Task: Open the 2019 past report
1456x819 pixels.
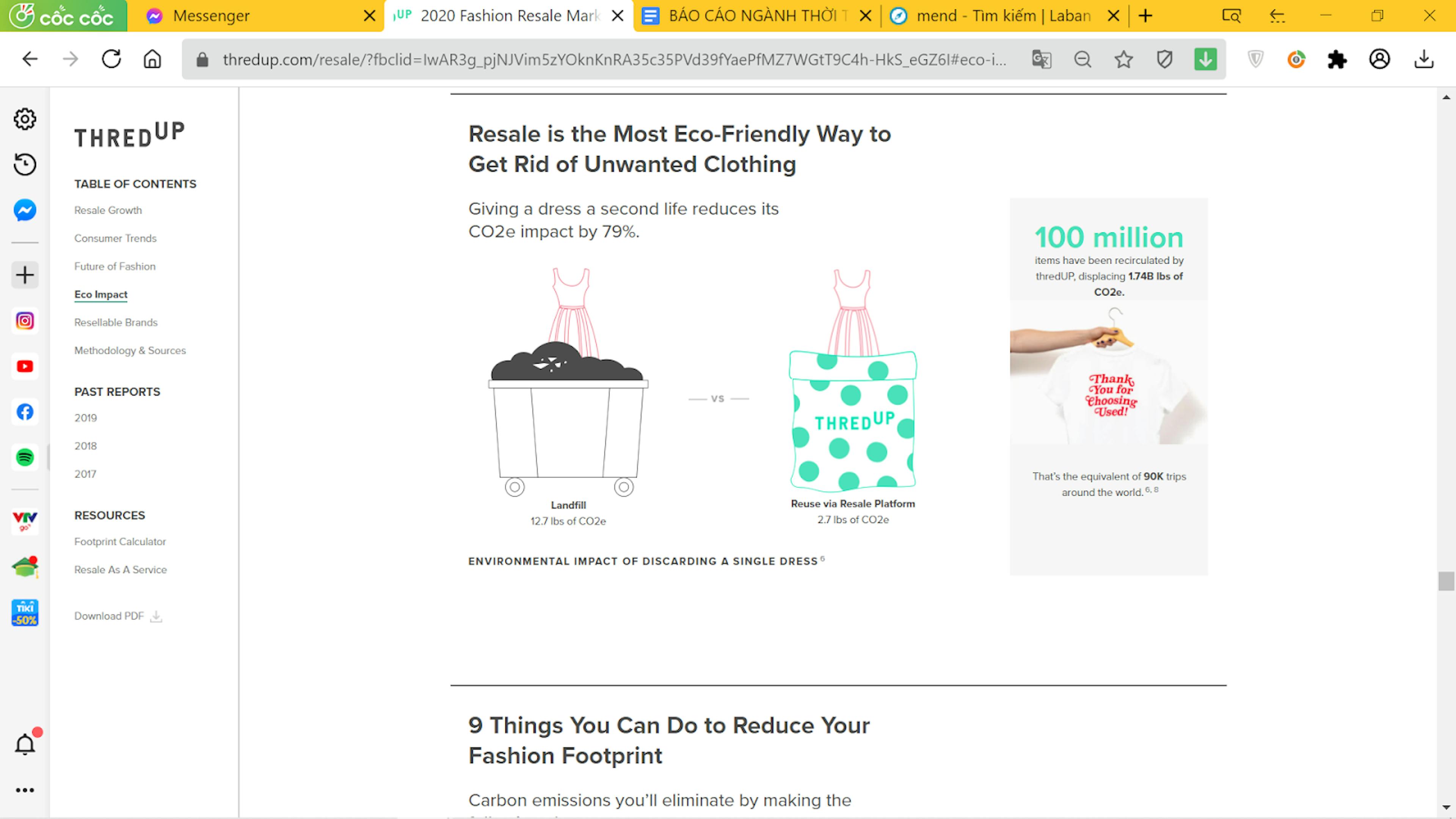Action: (85, 418)
